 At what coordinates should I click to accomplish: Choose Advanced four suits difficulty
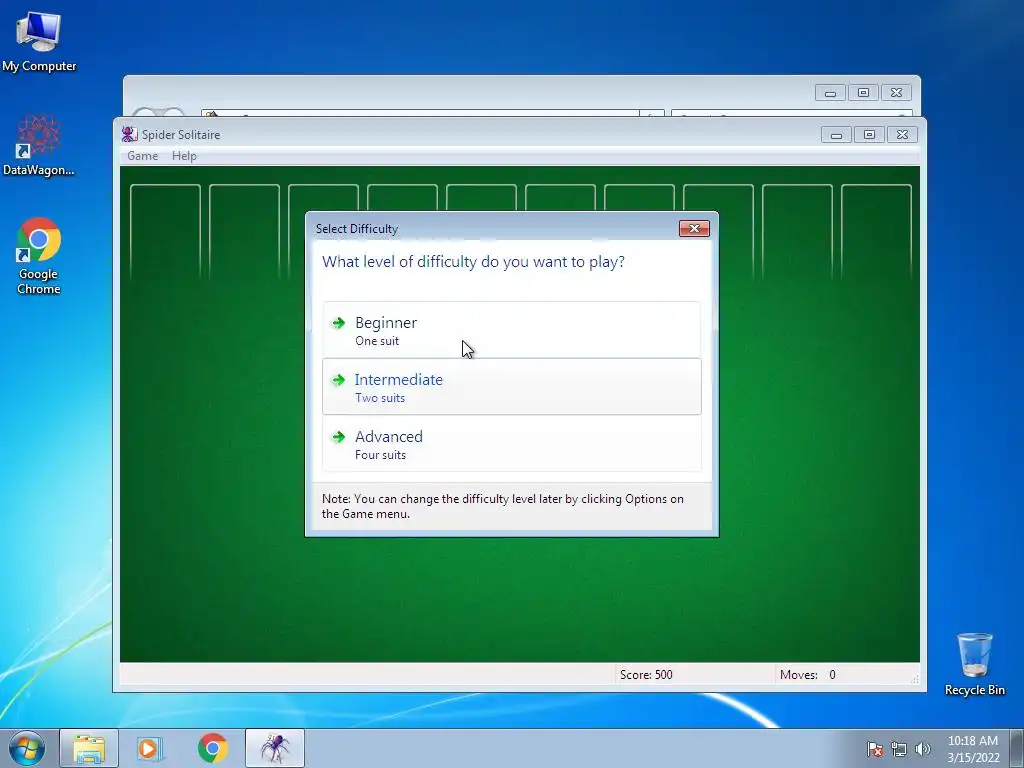pos(511,443)
